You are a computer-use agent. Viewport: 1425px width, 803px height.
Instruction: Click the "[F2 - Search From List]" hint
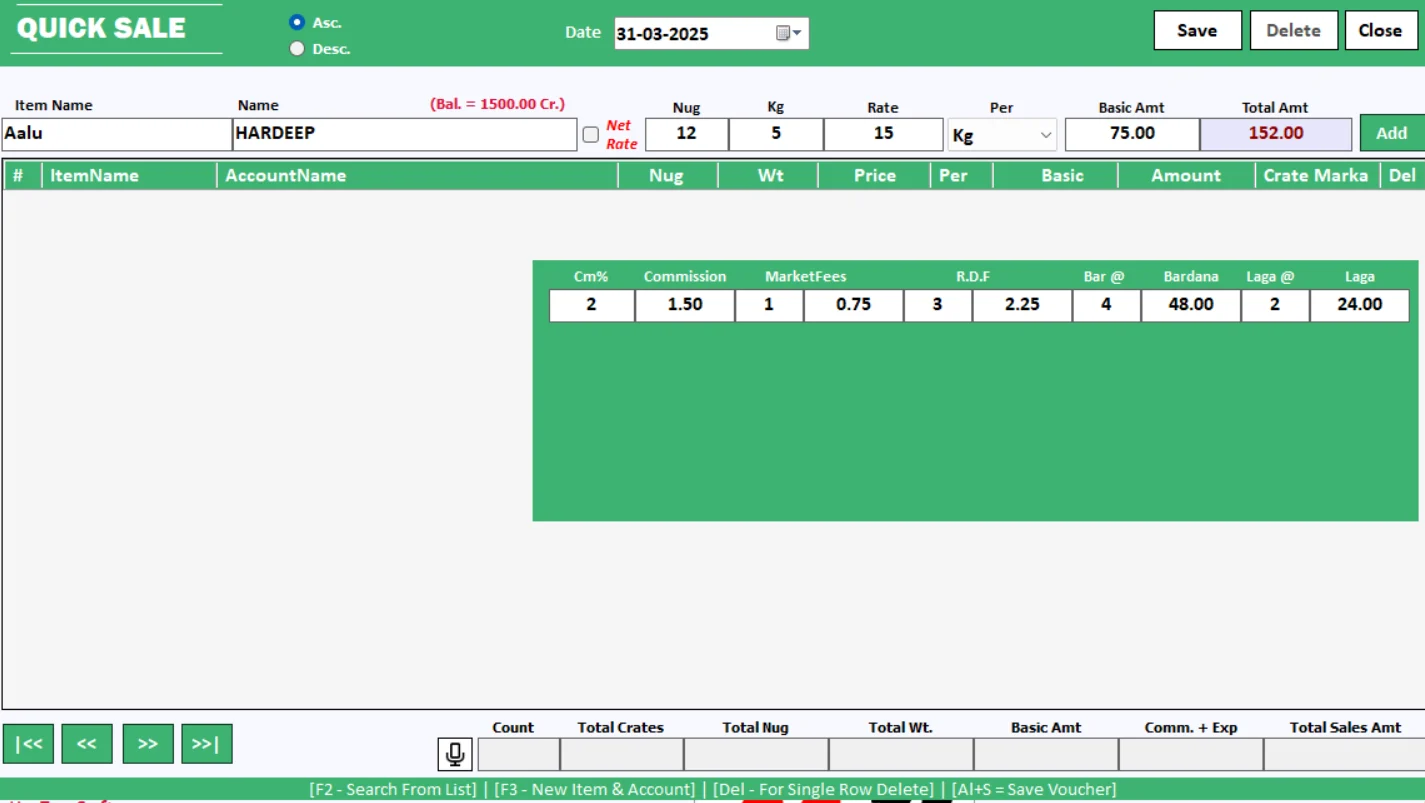pyautogui.click(x=393, y=790)
